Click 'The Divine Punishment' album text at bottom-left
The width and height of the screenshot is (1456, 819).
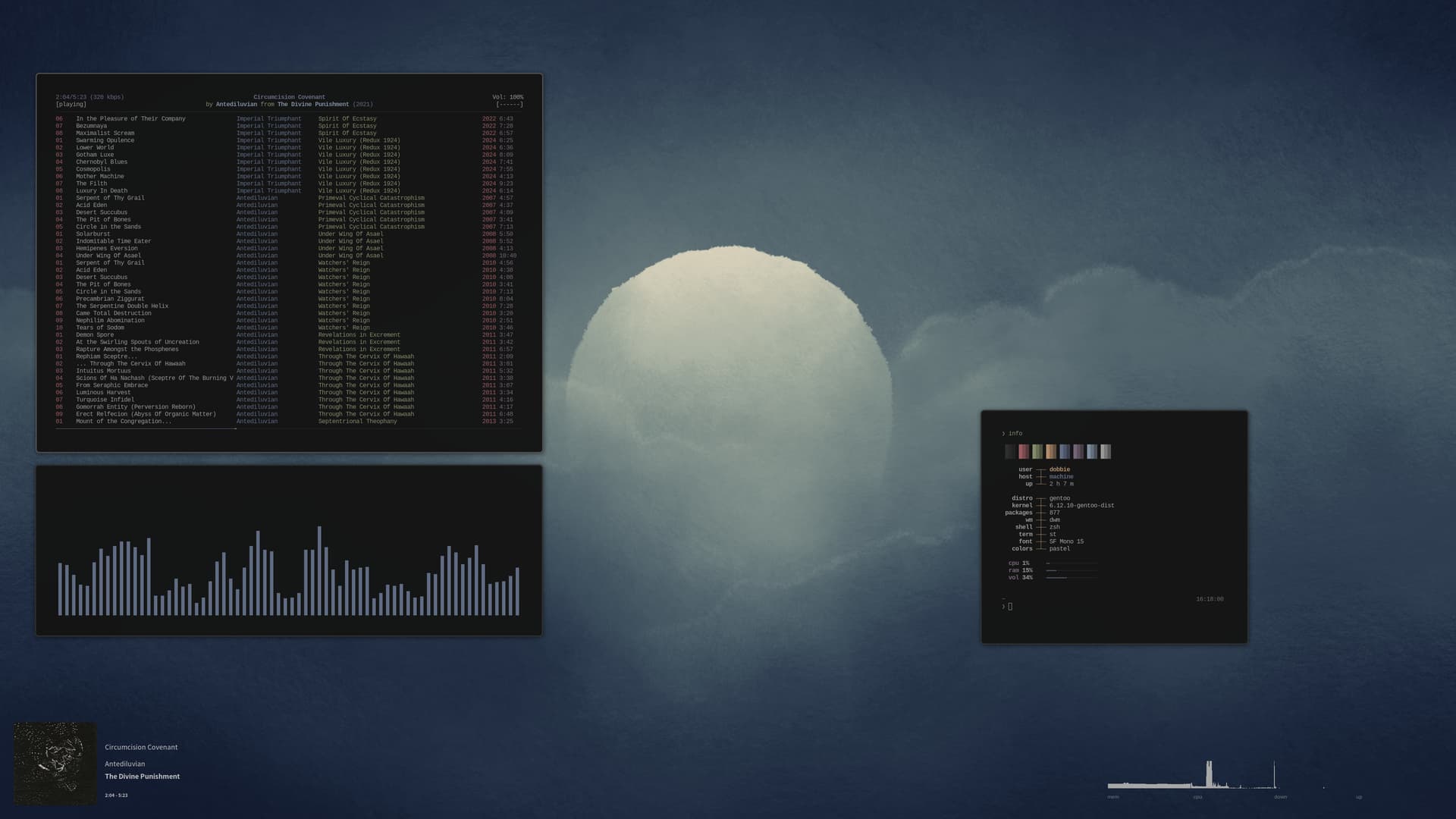pos(142,777)
